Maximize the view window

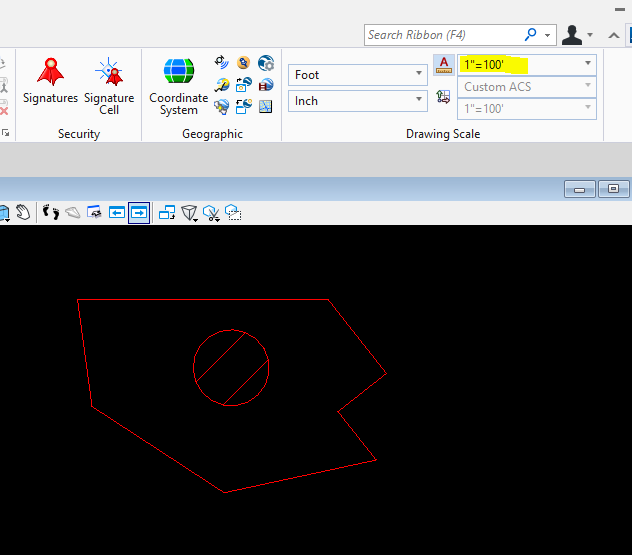(x=613, y=189)
